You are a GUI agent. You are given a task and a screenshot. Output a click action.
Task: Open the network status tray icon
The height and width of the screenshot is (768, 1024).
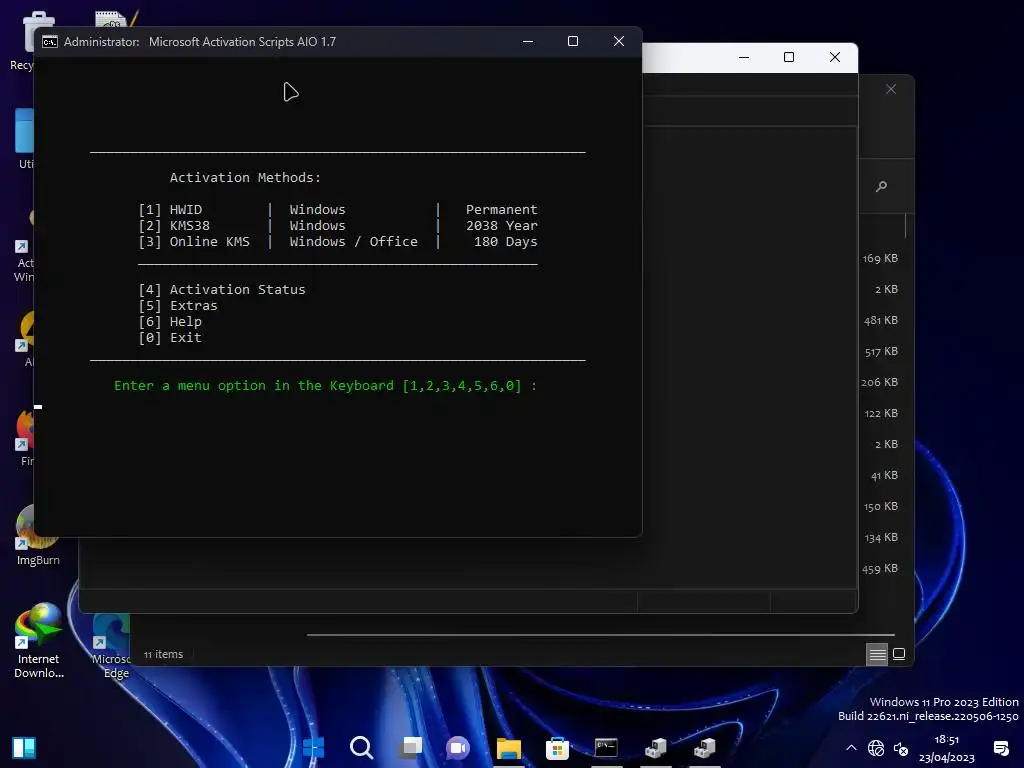876,748
